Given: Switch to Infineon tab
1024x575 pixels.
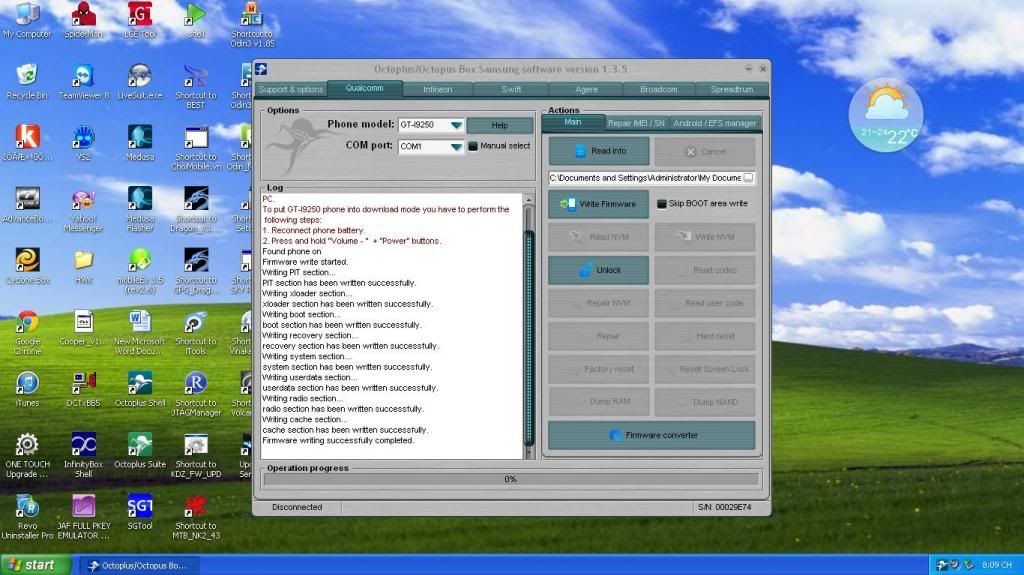Looking at the screenshot, I should click(x=438, y=90).
